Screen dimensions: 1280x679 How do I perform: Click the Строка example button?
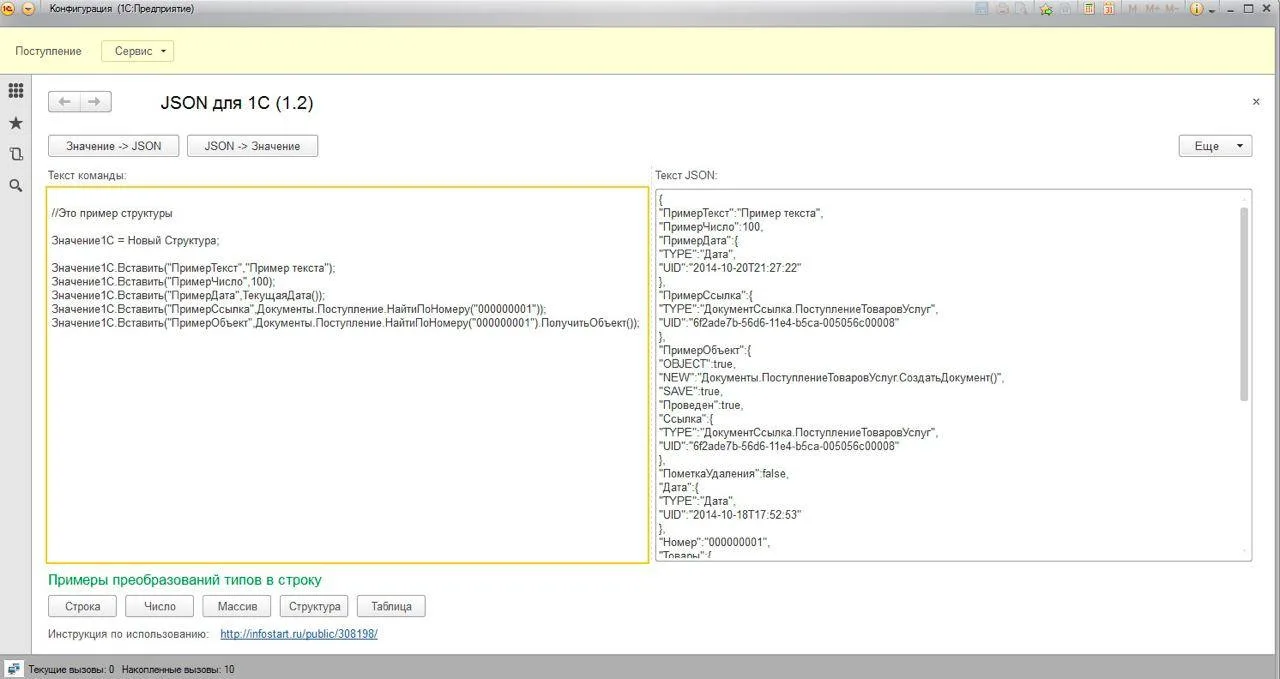82,606
